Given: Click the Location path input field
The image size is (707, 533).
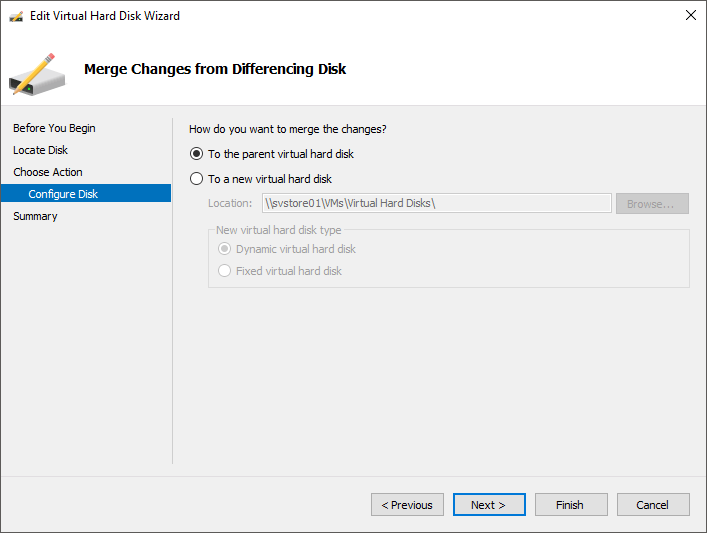Looking at the screenshot, I should click(x=436, y=203).
